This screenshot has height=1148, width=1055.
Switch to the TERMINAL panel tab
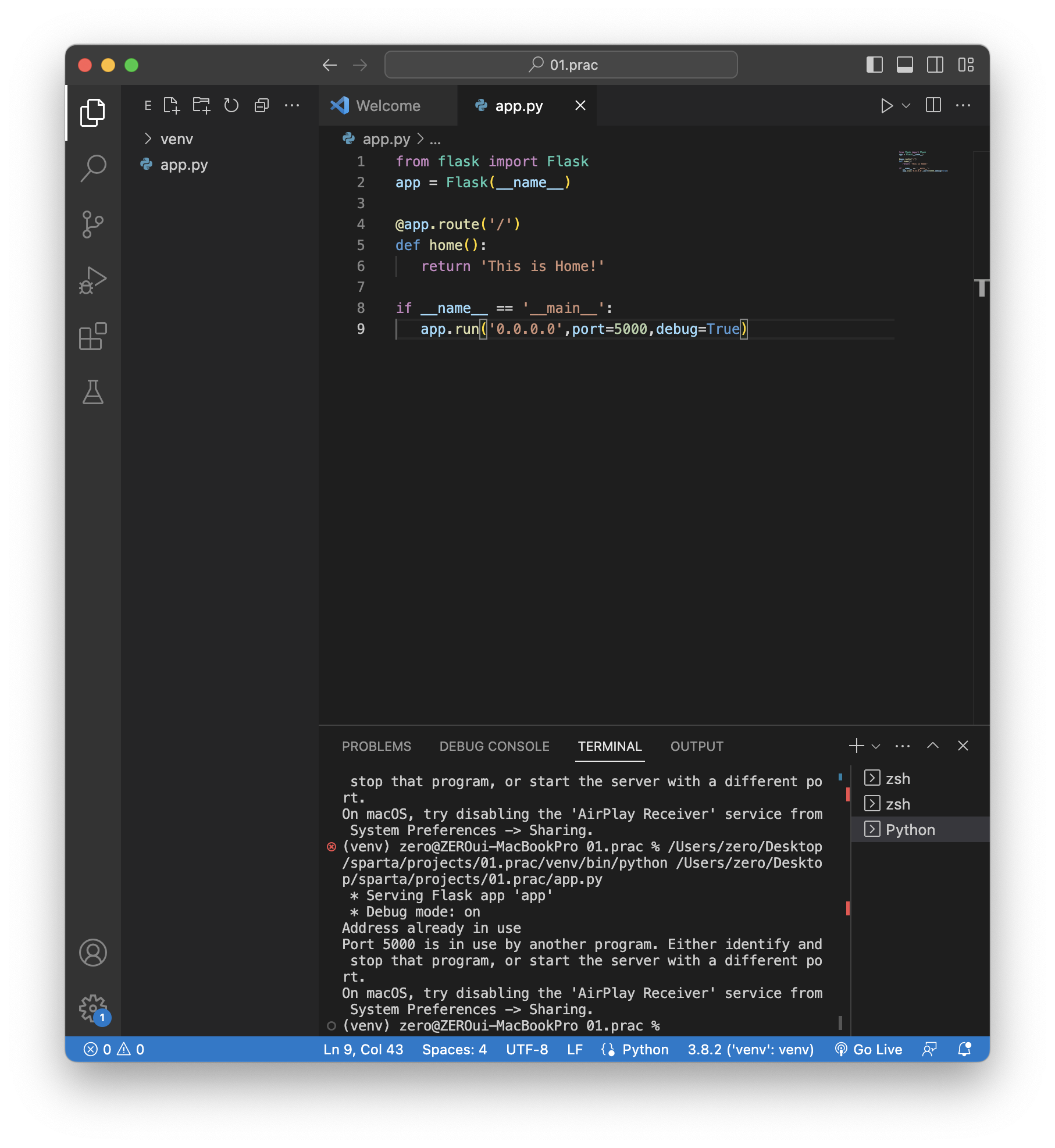tap(610, 746)
